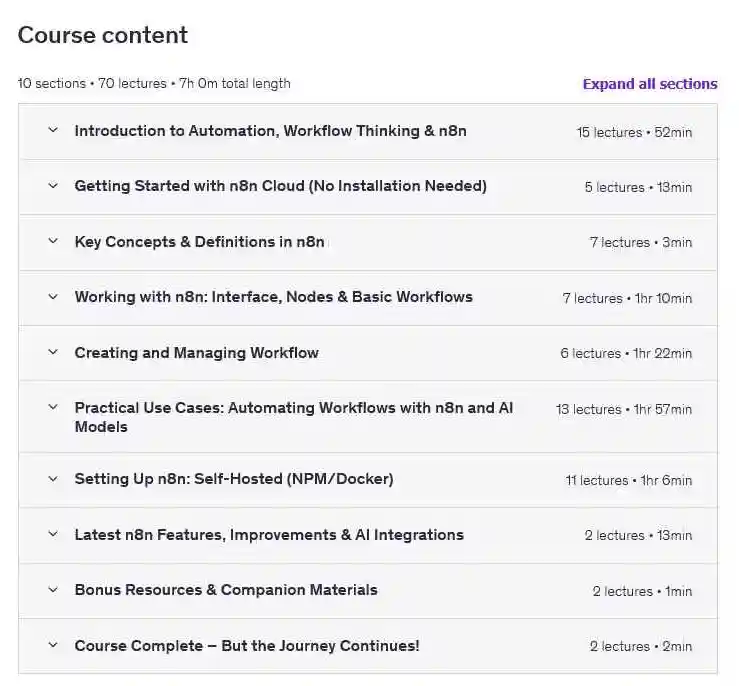The height and width of the screenshot is (686, 739).
Task: Expand the Introduction to Automation section chevron
Action: point(53,130)
